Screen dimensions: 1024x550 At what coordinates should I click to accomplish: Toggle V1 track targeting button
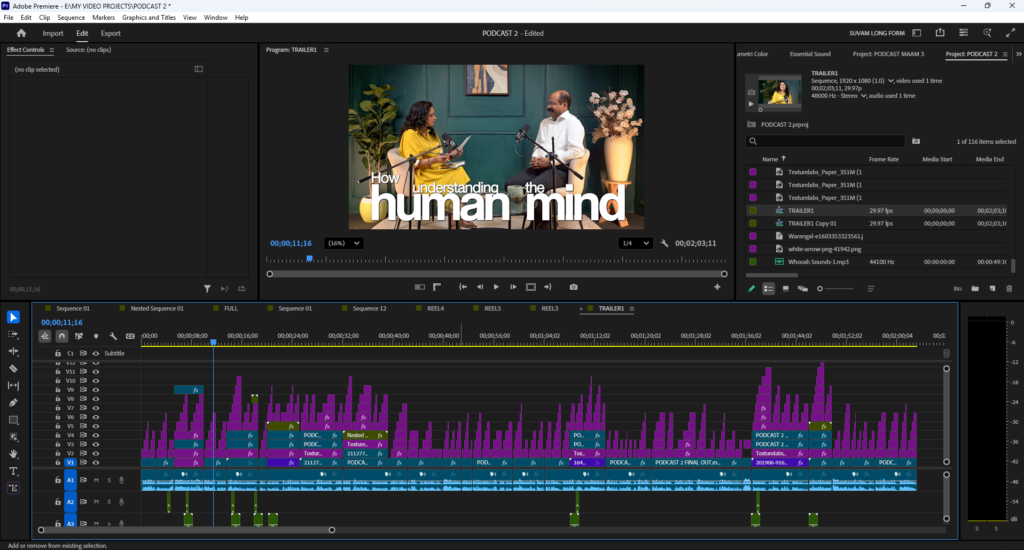(x=70, y=462)
